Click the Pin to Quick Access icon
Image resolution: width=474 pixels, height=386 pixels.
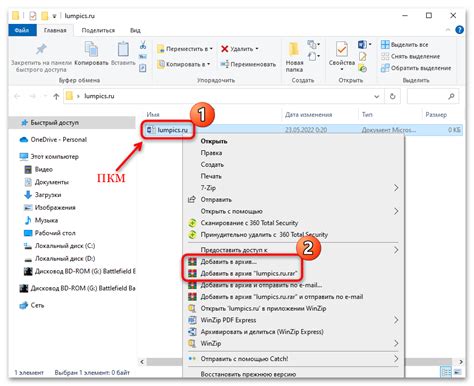[x=41, y=49]
